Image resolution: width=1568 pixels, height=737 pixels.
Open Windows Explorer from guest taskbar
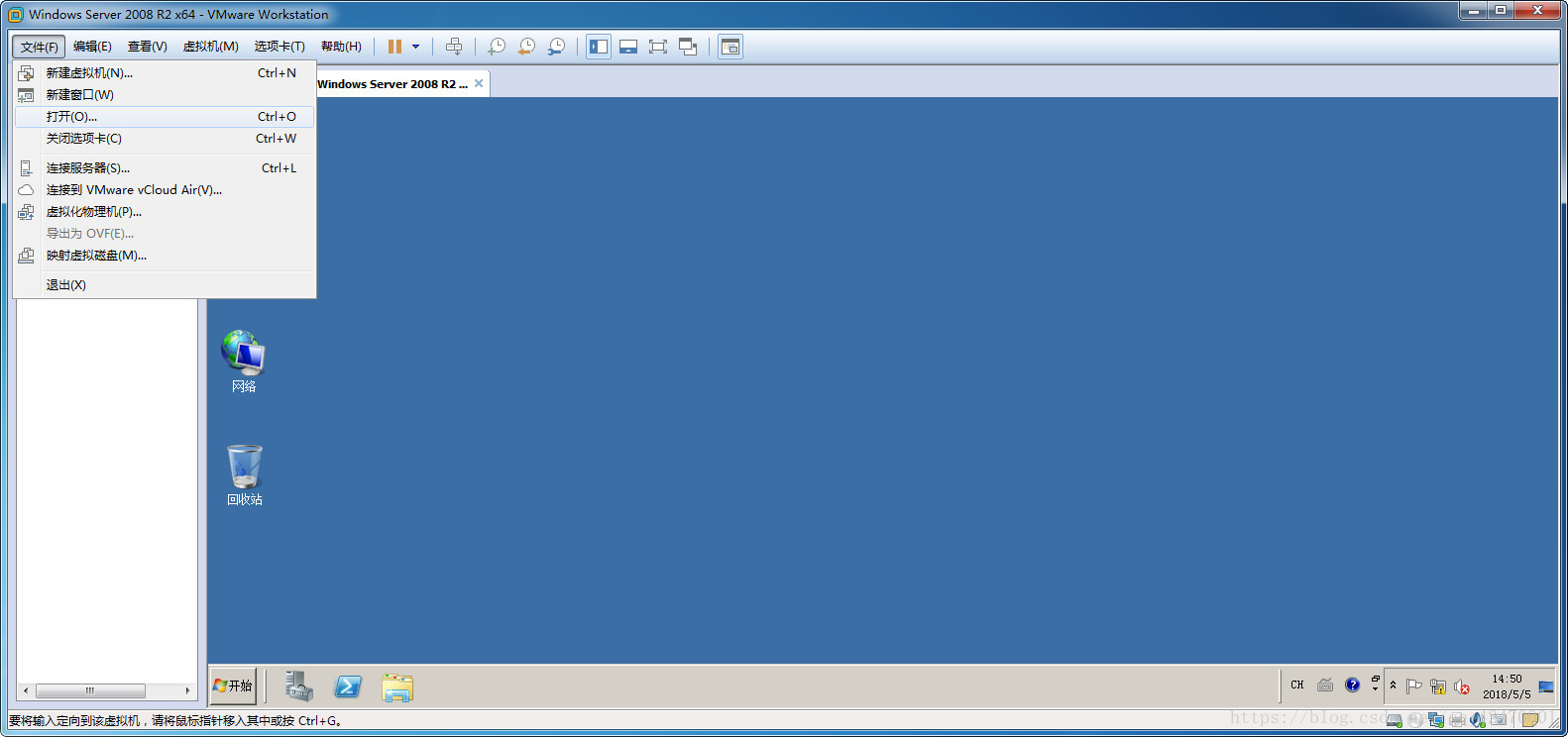397,686
